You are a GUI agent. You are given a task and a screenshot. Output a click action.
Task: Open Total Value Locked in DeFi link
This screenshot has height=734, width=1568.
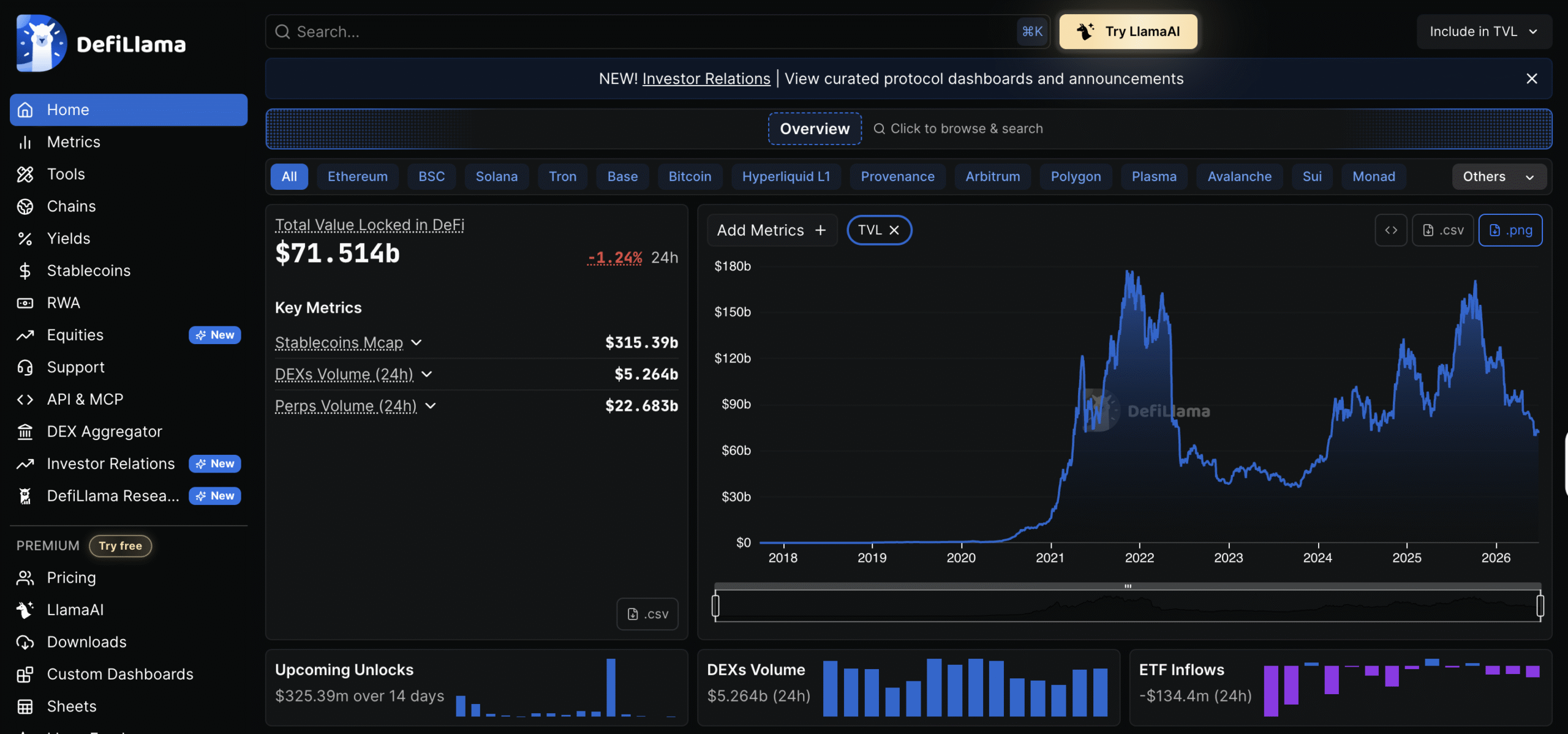[x=369, y=225]
